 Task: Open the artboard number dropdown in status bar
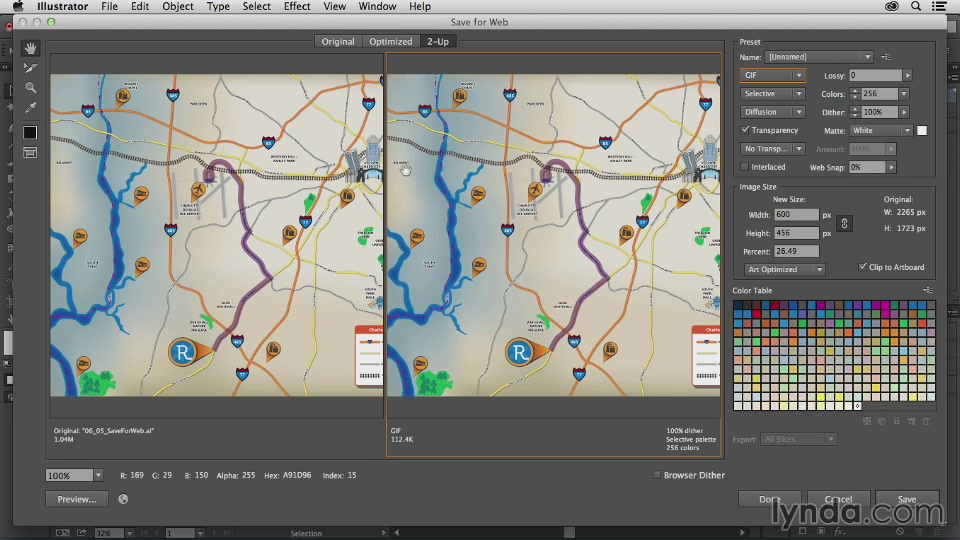point(200,533)
